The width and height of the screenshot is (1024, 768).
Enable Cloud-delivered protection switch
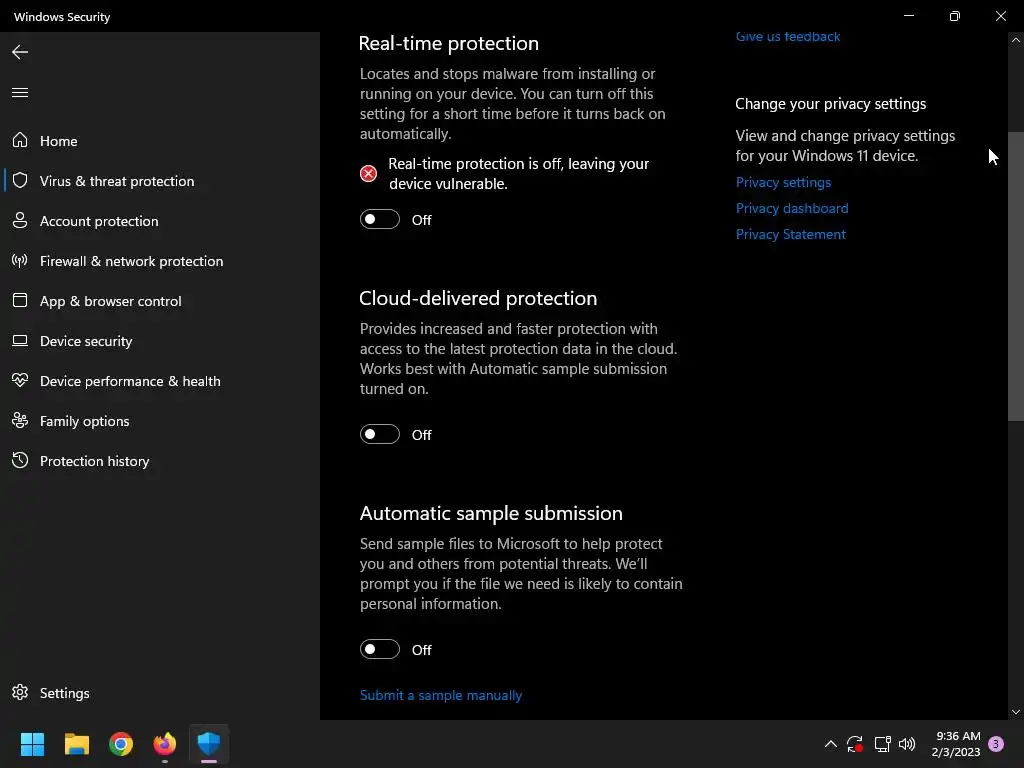pos(380,435)
